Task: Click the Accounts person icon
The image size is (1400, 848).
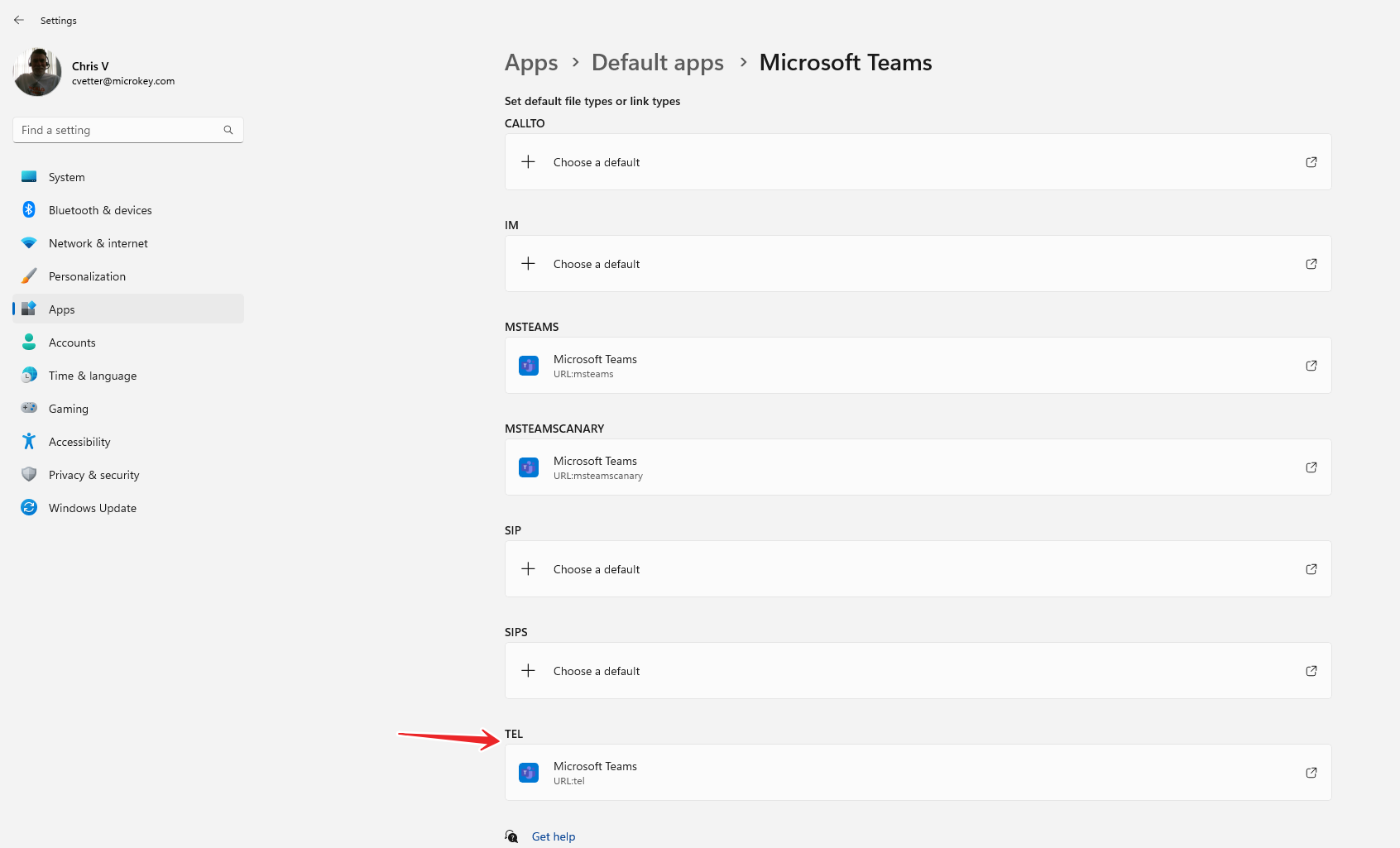Action: [29, 342]
